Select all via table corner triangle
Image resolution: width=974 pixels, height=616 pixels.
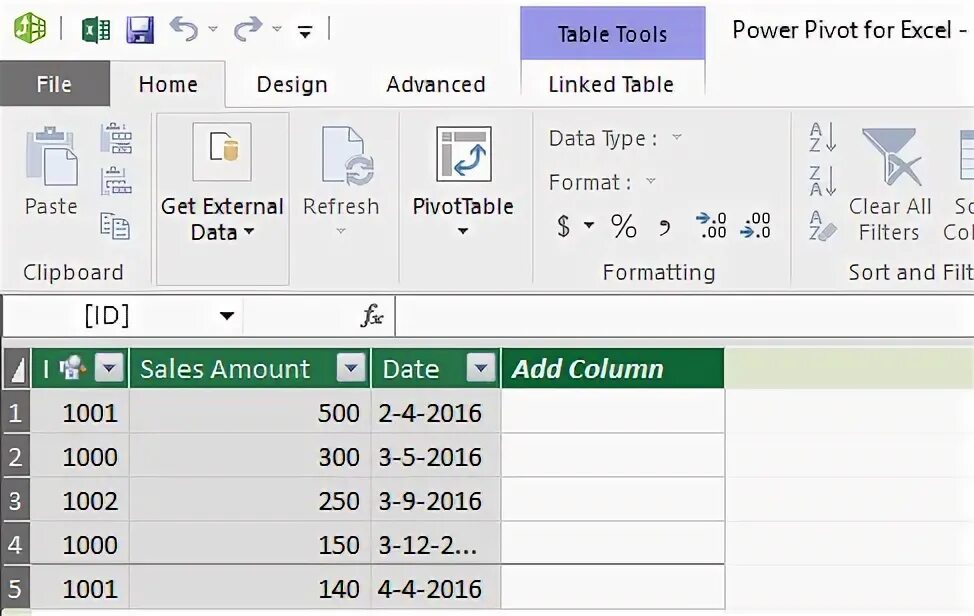click(x=17, y=369)
